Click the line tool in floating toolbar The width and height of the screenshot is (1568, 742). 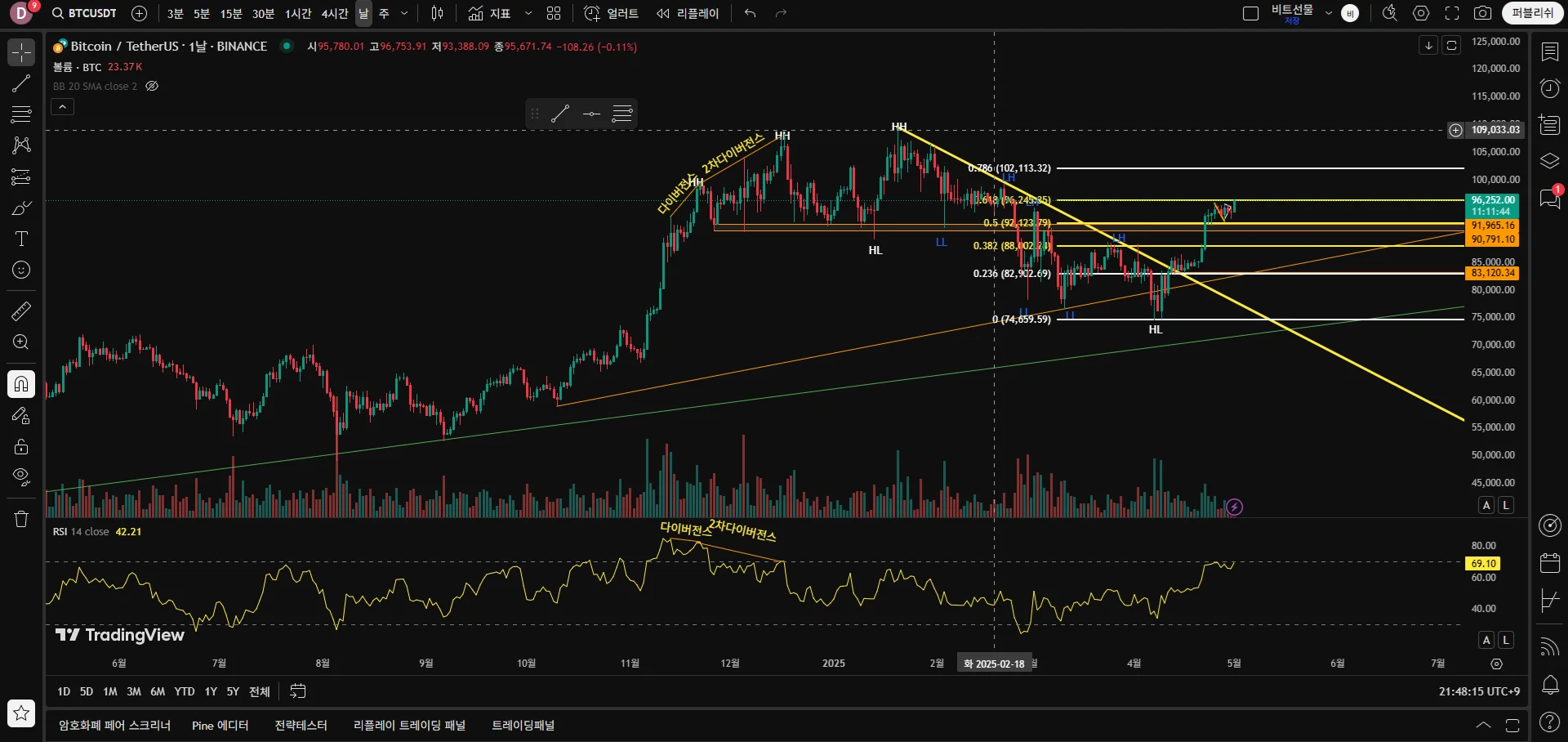[560, 114]
